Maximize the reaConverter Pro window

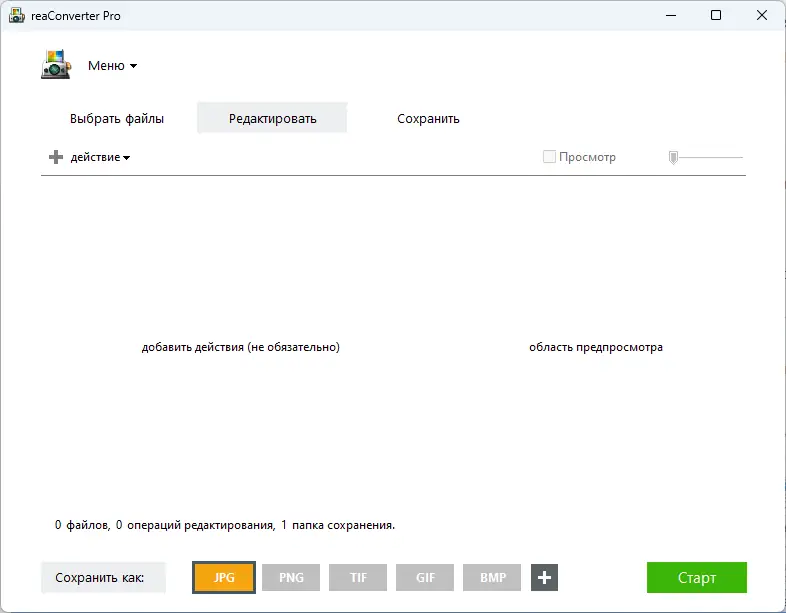click(716, 16)
